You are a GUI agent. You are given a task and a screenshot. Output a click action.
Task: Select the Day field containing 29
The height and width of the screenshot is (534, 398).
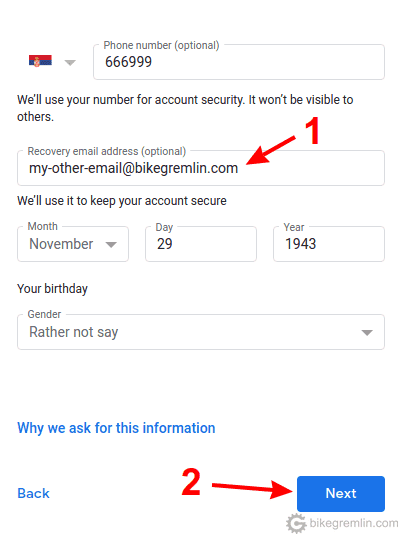pos(201,244)
